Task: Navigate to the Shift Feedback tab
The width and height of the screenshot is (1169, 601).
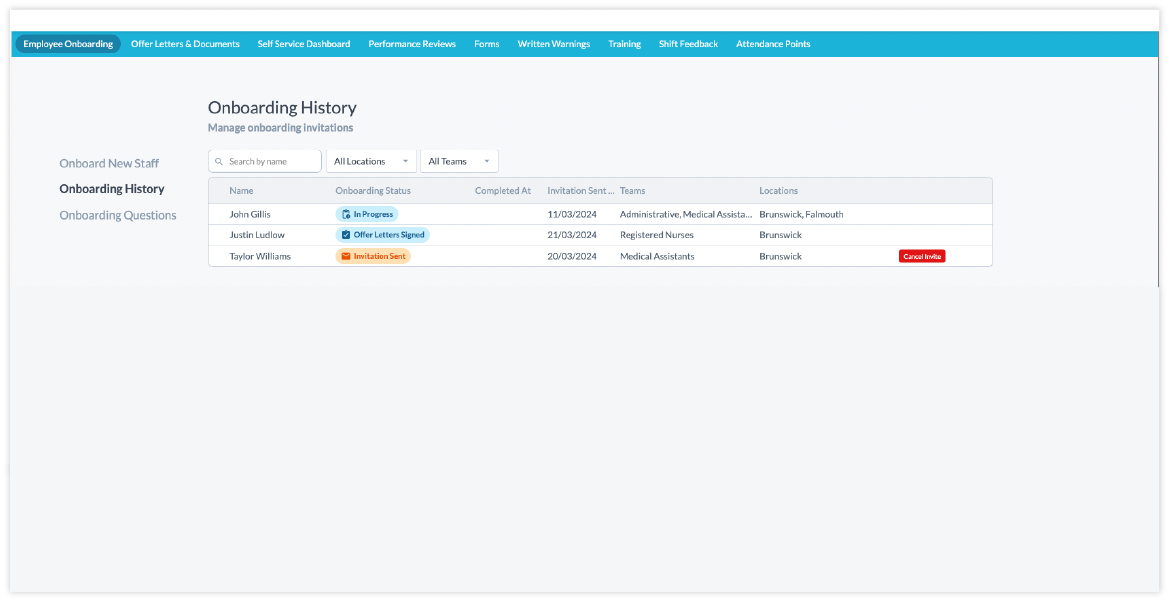Action: coord(688,44)
